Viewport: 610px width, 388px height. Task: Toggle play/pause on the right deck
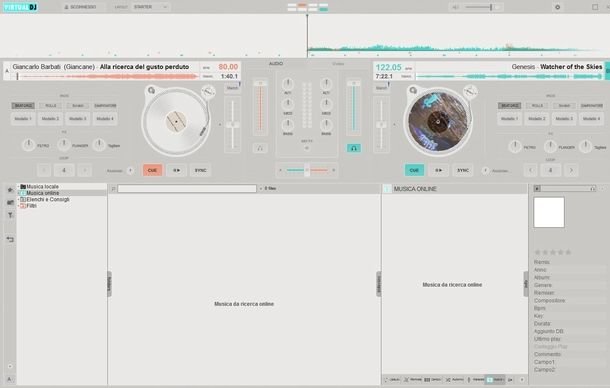pyautogui.click(x=438, y=170)
